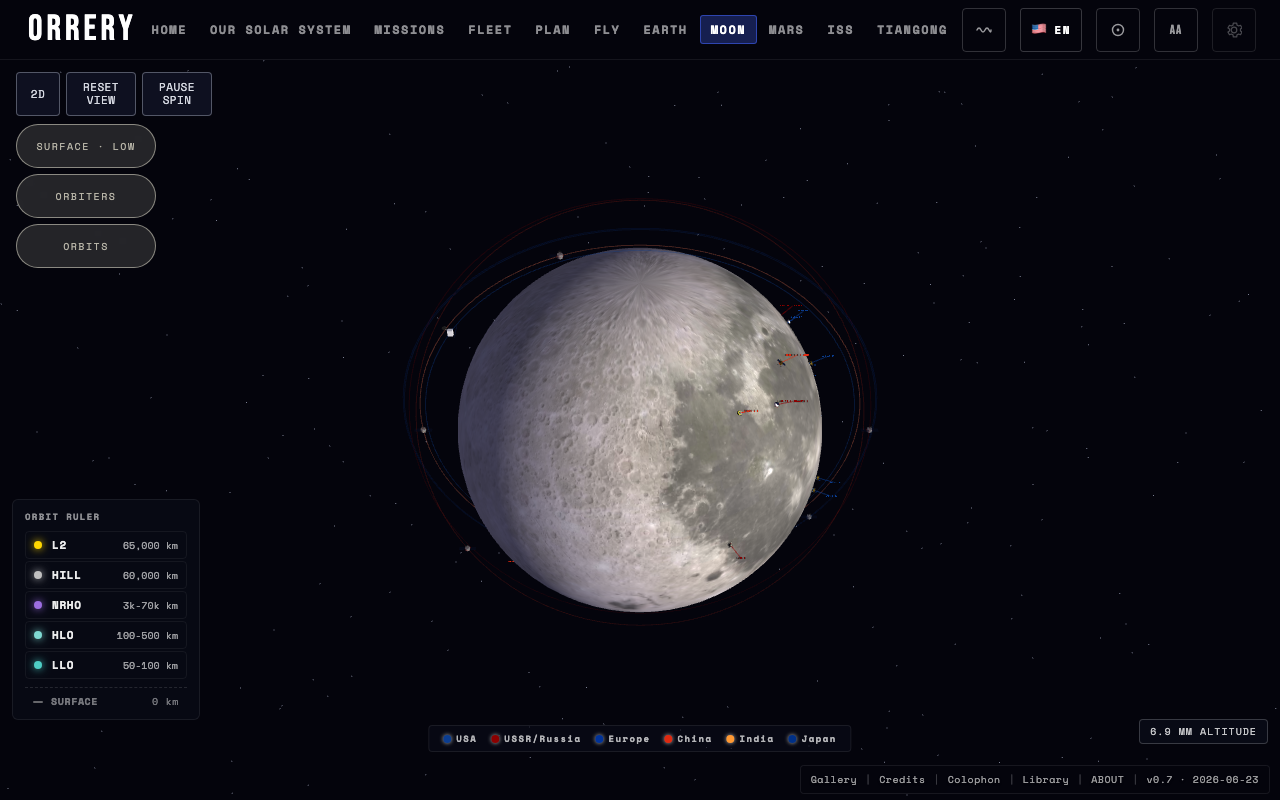Image resolution: width=1280 pixels, height=800 pixels.
Task: Toggle the Orbiters layer
Action: pos(86,196)
